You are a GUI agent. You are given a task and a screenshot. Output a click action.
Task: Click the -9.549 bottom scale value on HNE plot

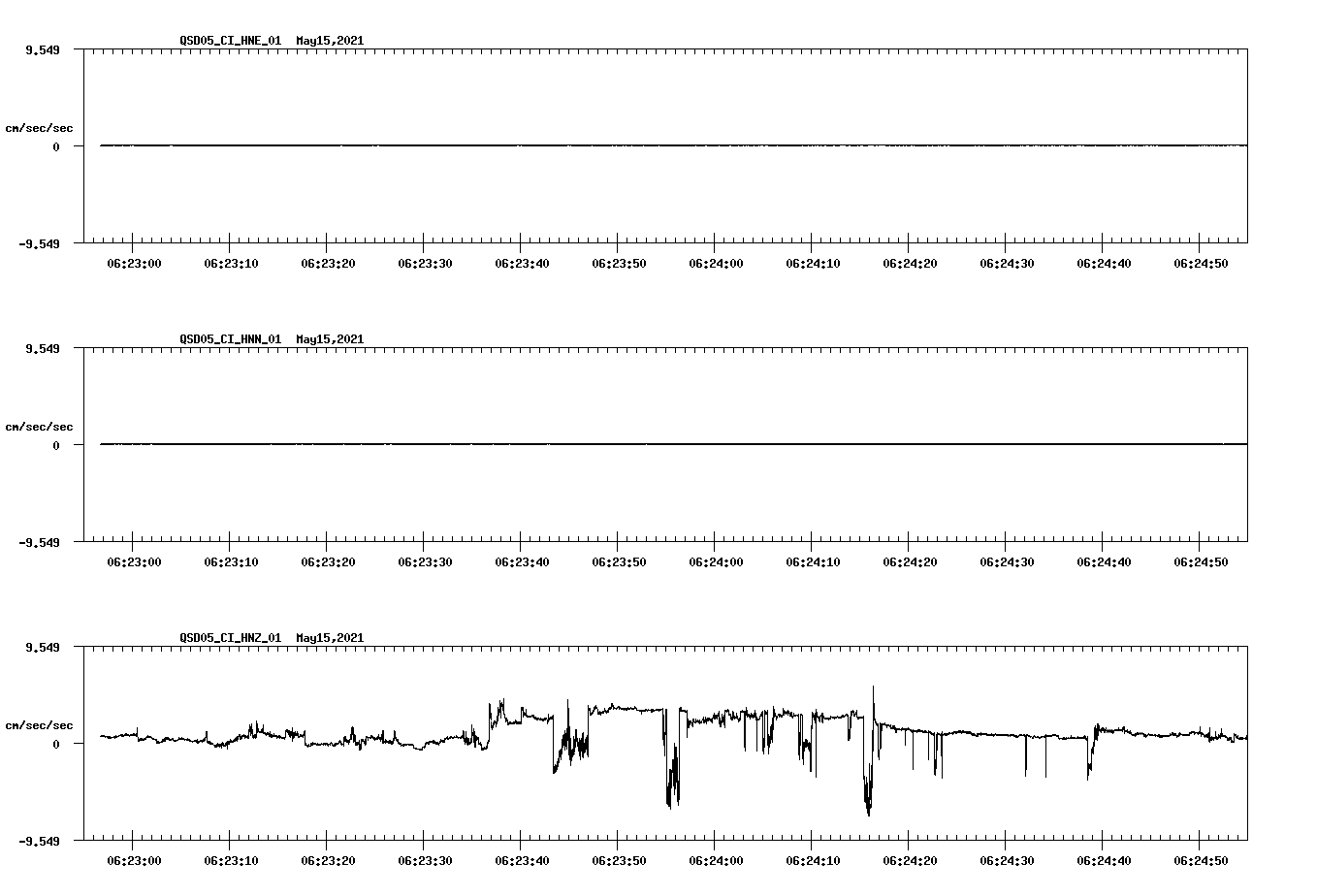tap(40, 244)
